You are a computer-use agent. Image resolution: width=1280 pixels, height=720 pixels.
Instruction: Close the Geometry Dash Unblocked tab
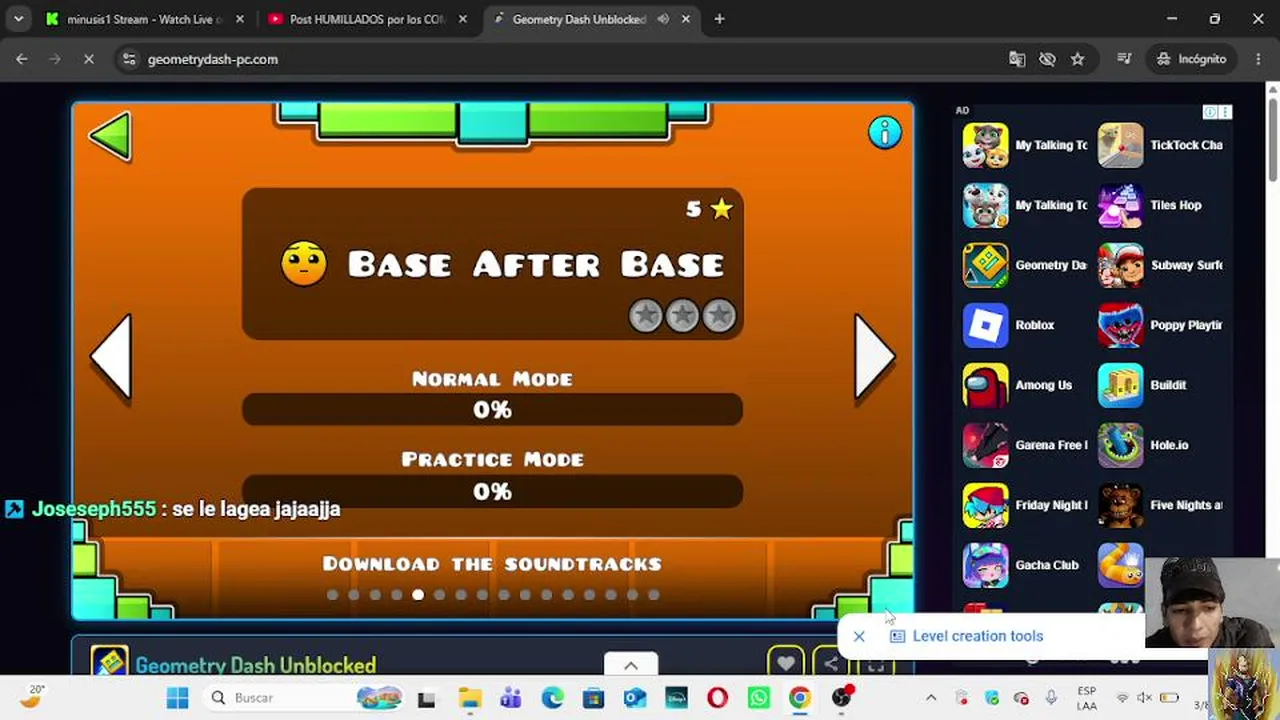[x=685, y=19]
